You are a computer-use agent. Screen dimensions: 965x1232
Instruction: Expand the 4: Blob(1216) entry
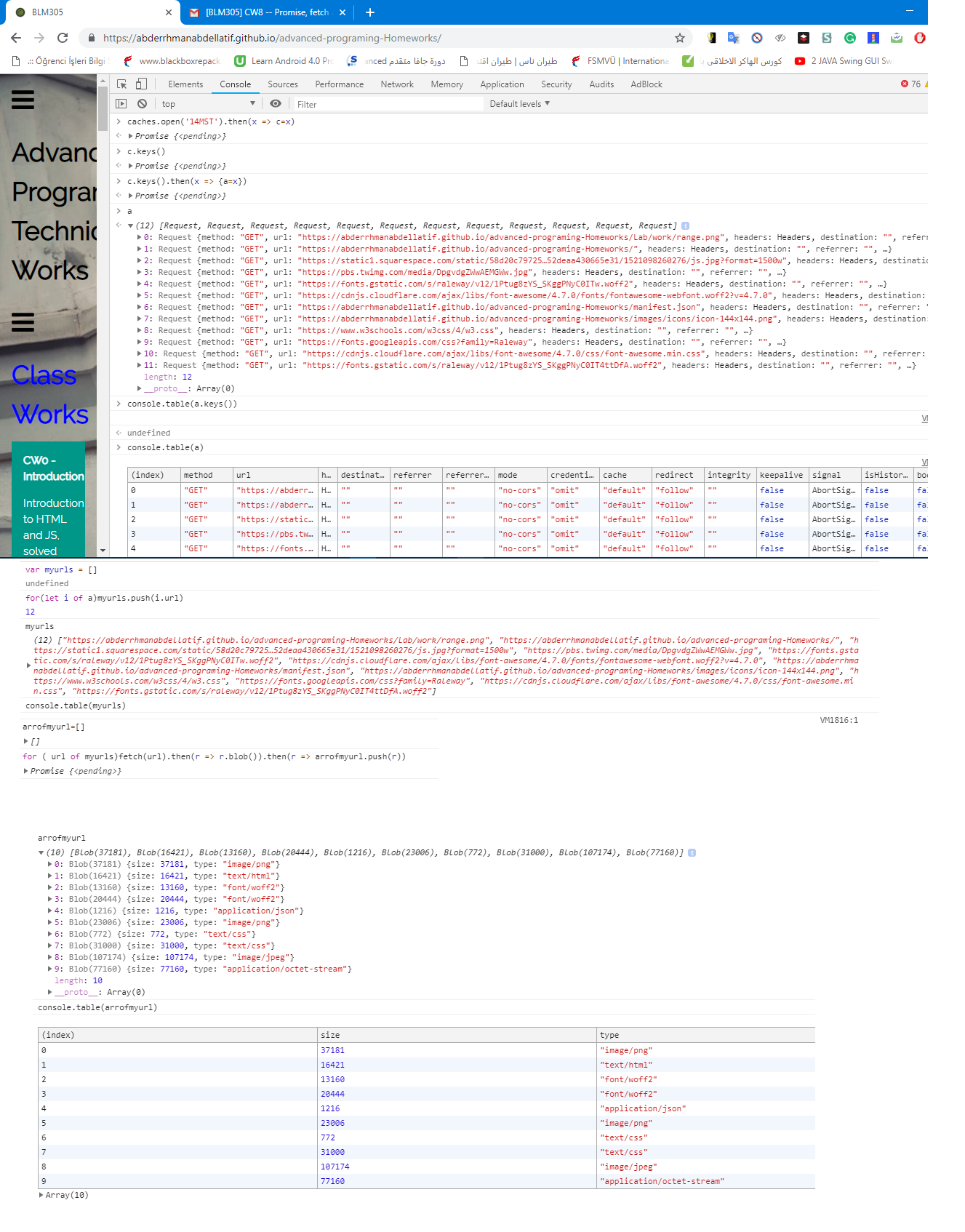coord(50,911)
